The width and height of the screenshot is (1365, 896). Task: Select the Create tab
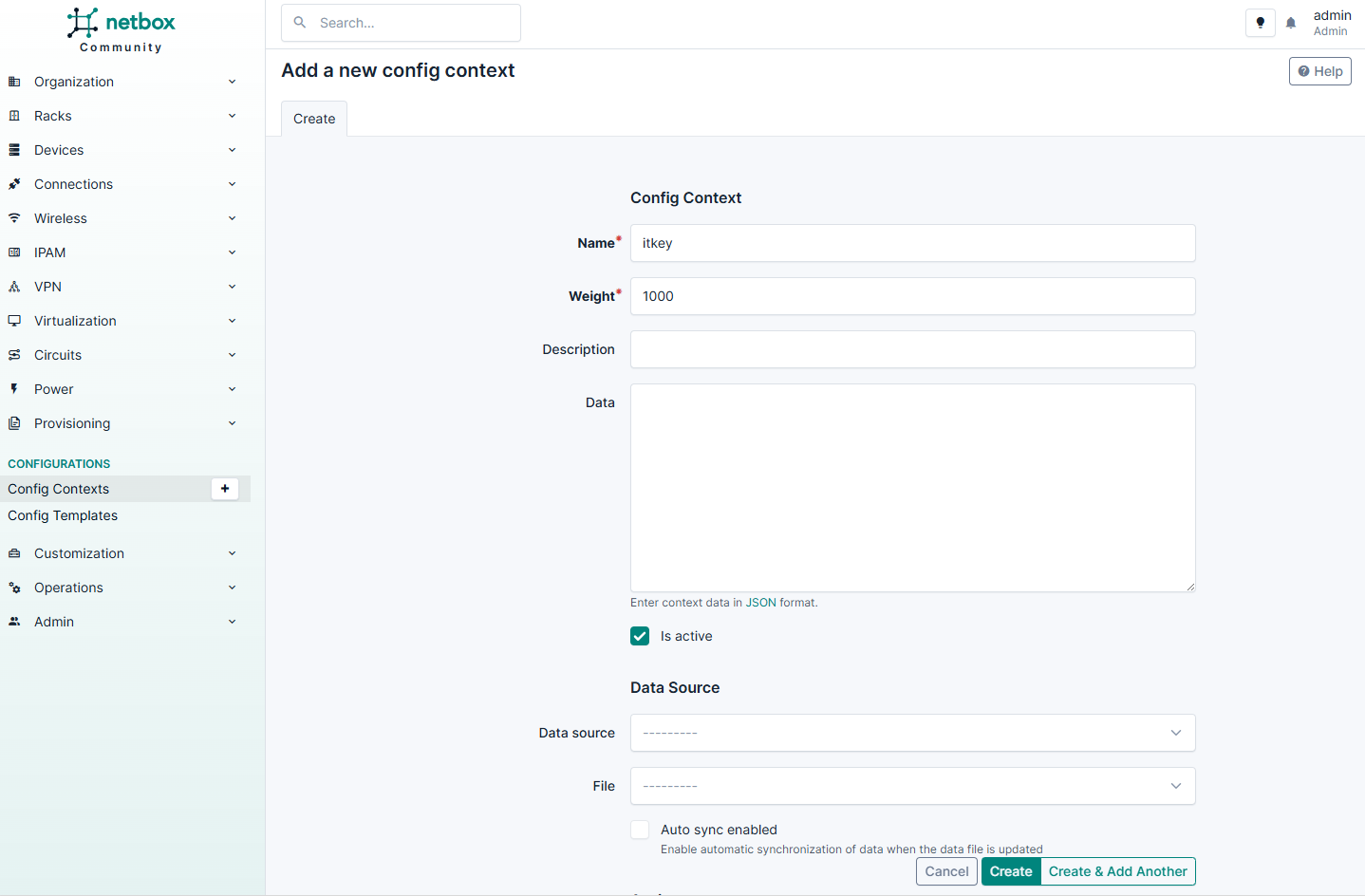(x=314, y=119)
